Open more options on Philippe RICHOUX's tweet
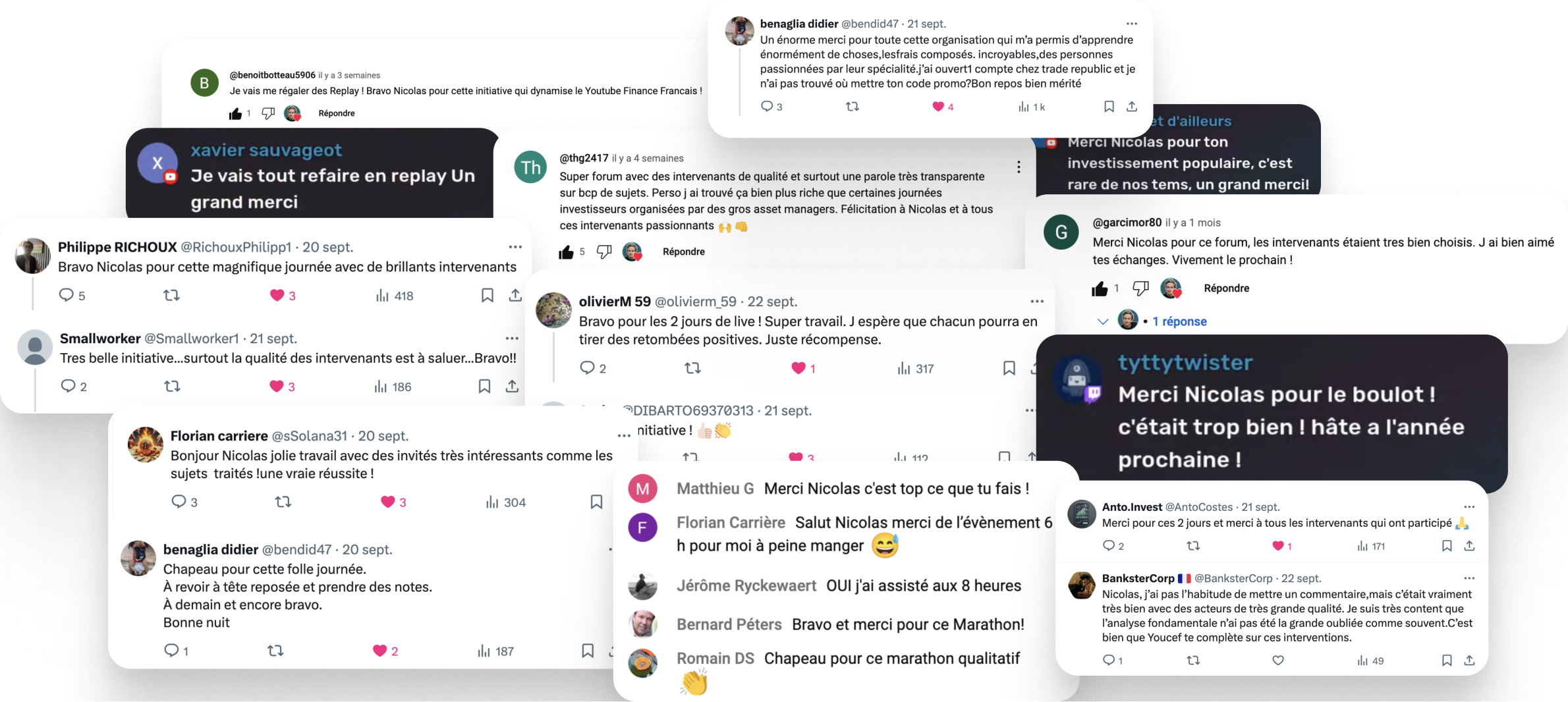 click(515, 247)
